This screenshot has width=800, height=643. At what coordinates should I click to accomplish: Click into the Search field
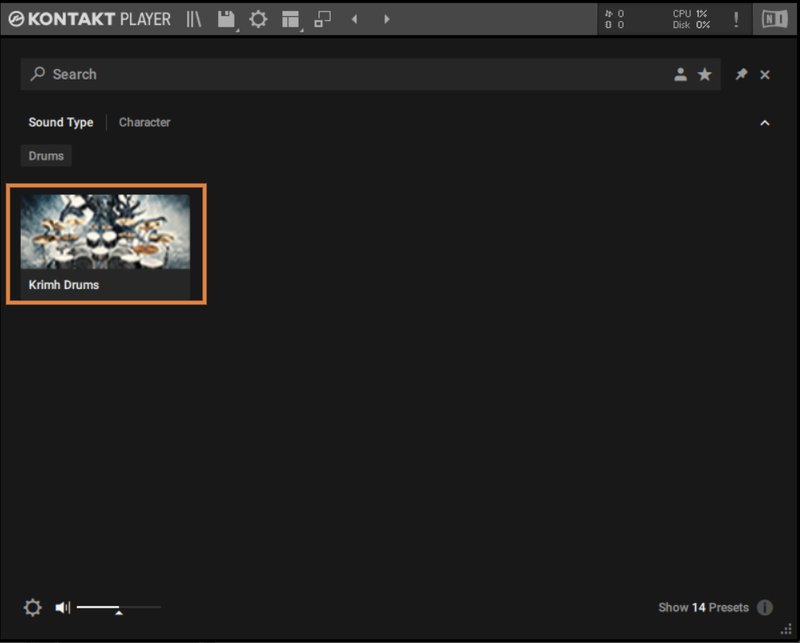[370, 74]
